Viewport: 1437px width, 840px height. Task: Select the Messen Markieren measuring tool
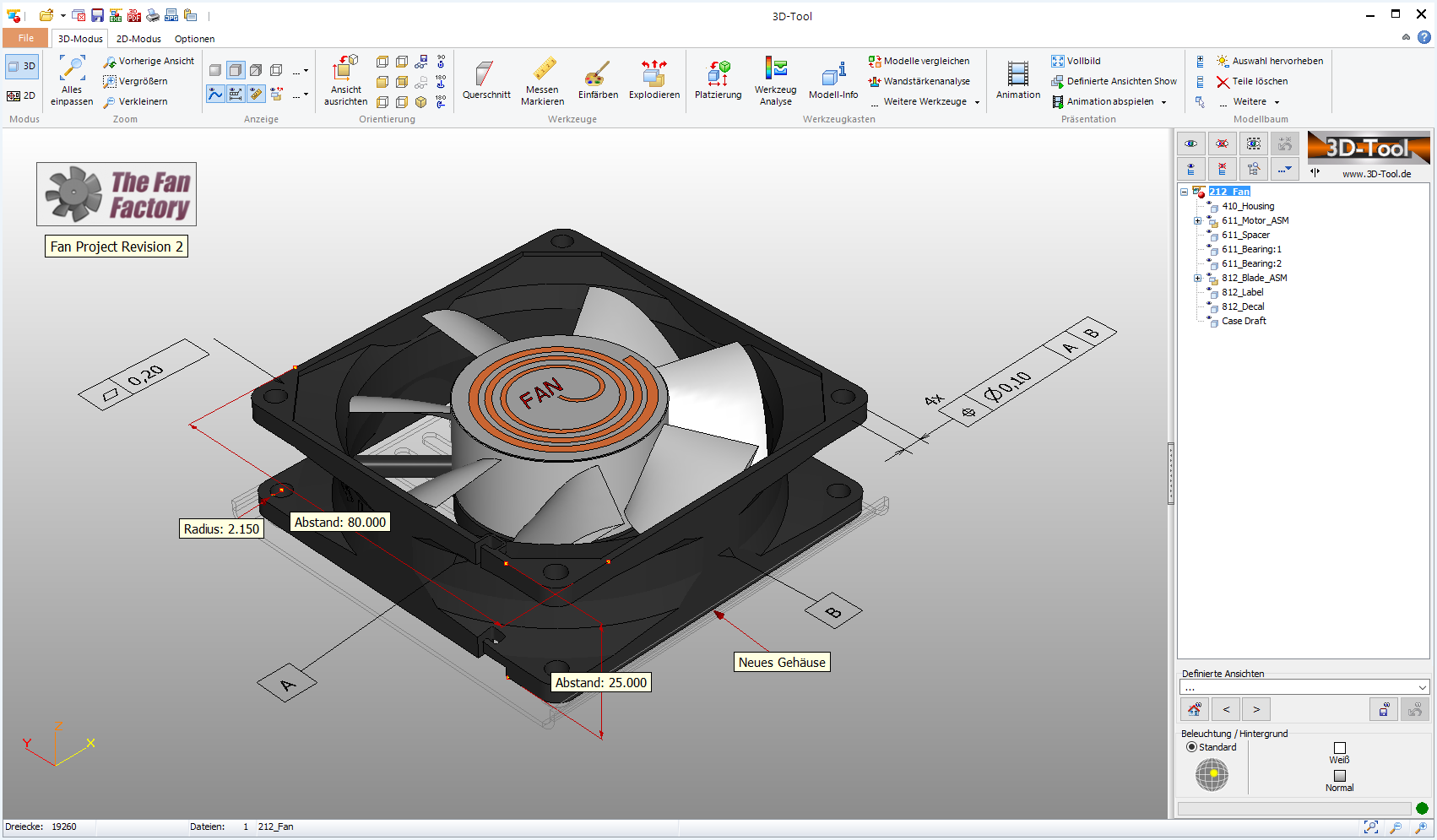click(x=542, y=80)
